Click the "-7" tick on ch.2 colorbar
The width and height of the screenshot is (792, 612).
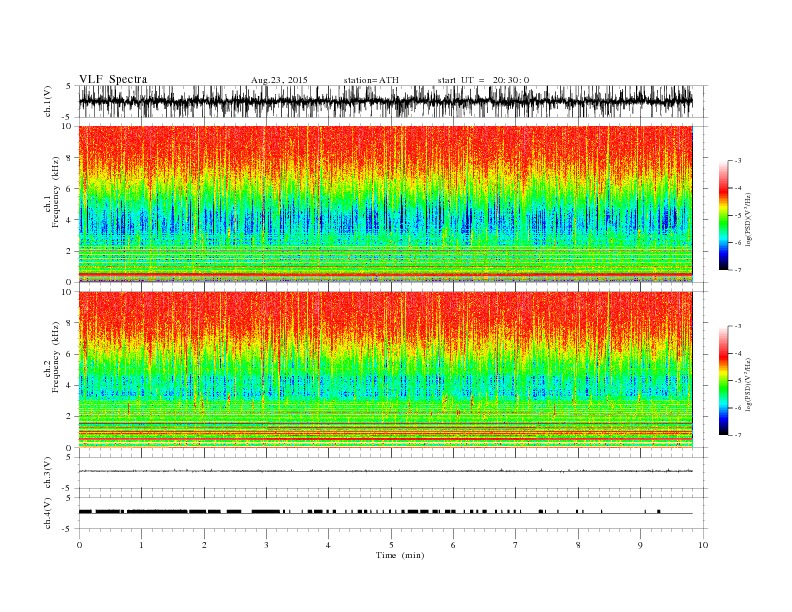click(x=738, y=435)
